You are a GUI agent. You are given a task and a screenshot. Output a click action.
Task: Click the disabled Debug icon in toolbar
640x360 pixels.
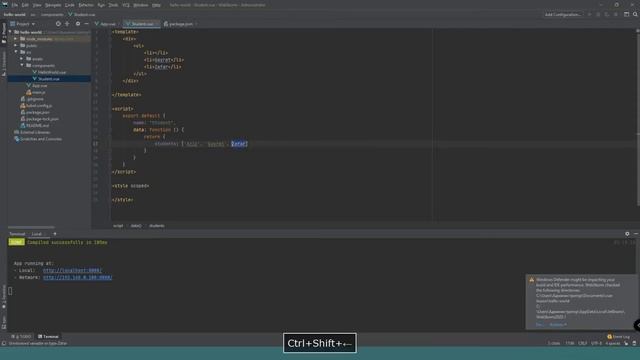[x=598, y=15]
